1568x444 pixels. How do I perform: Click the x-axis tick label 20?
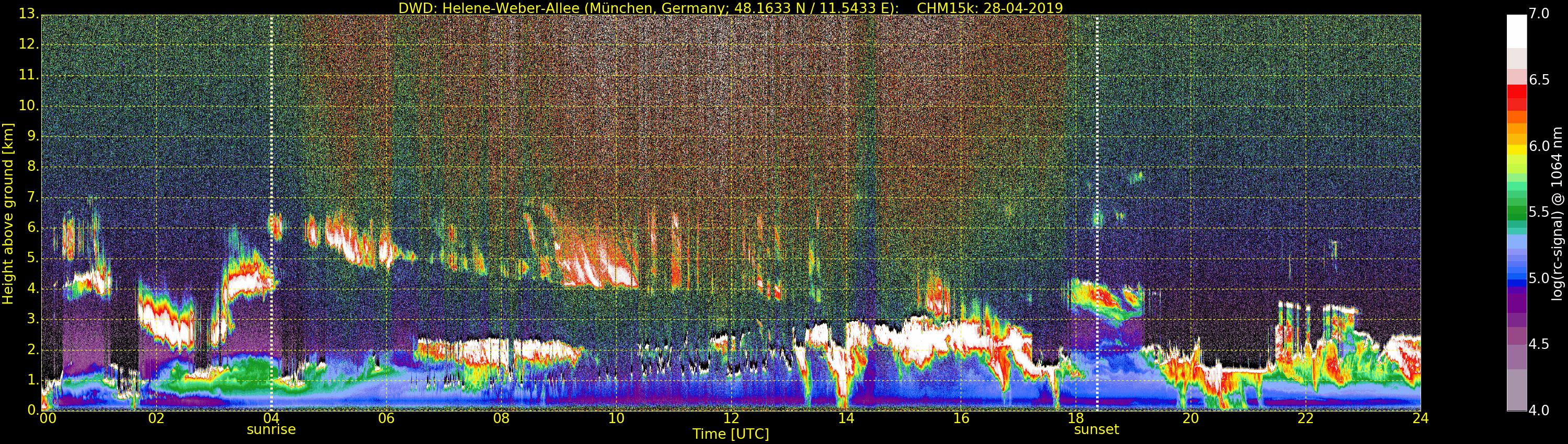tap(1191, 418)
